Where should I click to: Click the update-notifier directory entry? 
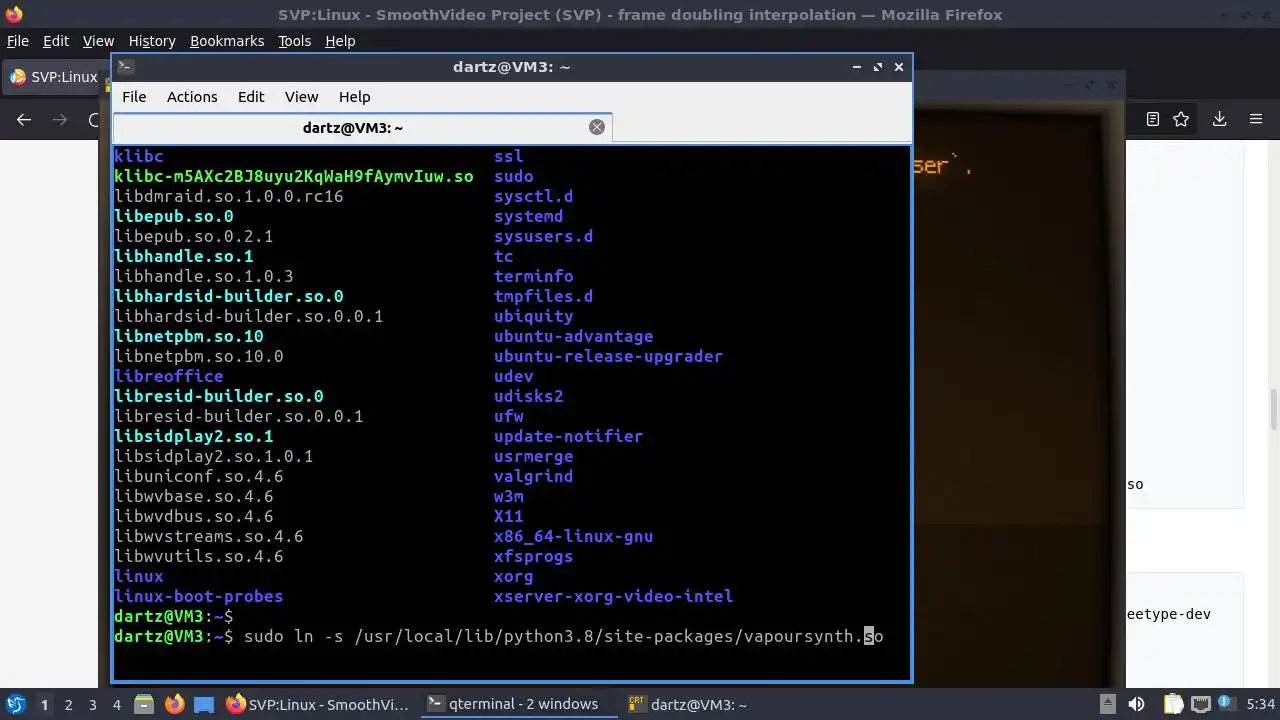pyautogui.click(x=568, y=436)
